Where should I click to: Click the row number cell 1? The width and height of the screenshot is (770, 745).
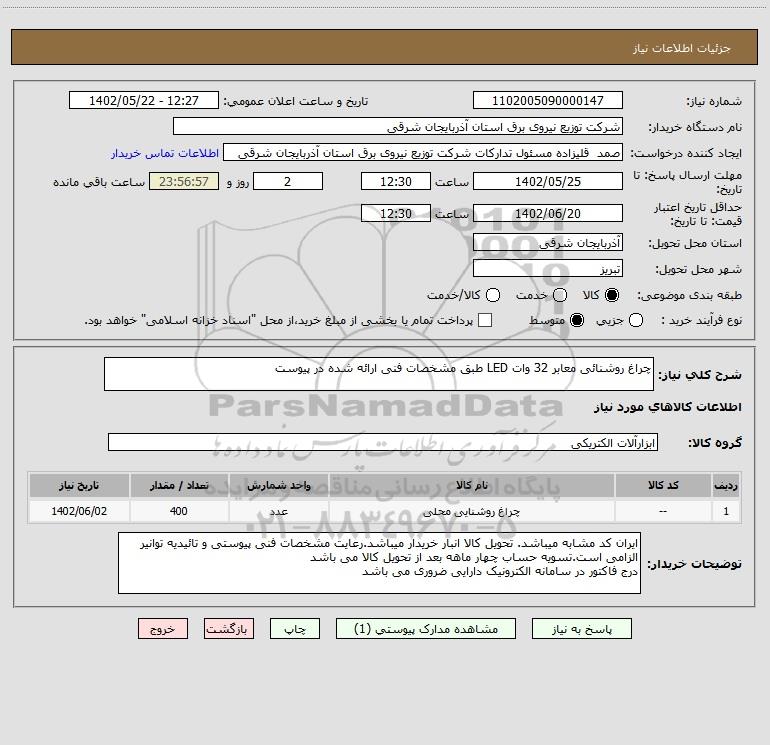coord(726,511)
